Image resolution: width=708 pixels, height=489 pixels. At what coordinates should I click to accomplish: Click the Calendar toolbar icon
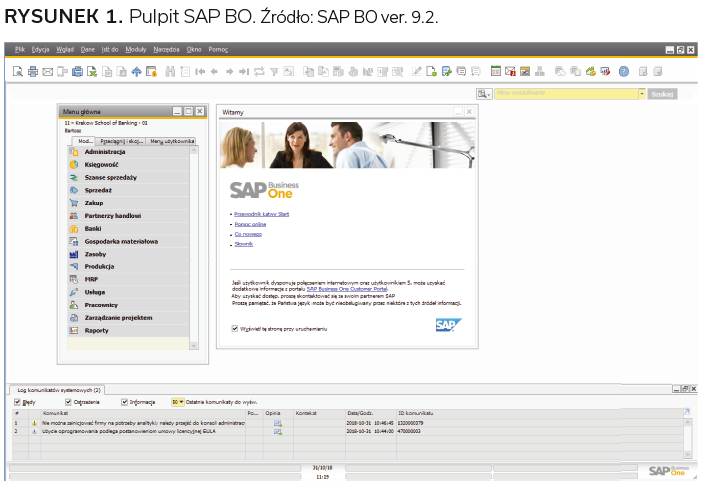496,71
